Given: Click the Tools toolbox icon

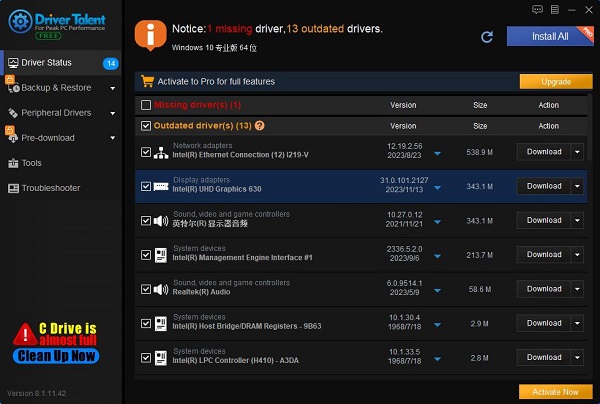Looking at the screenshot, I should point(13,163).
